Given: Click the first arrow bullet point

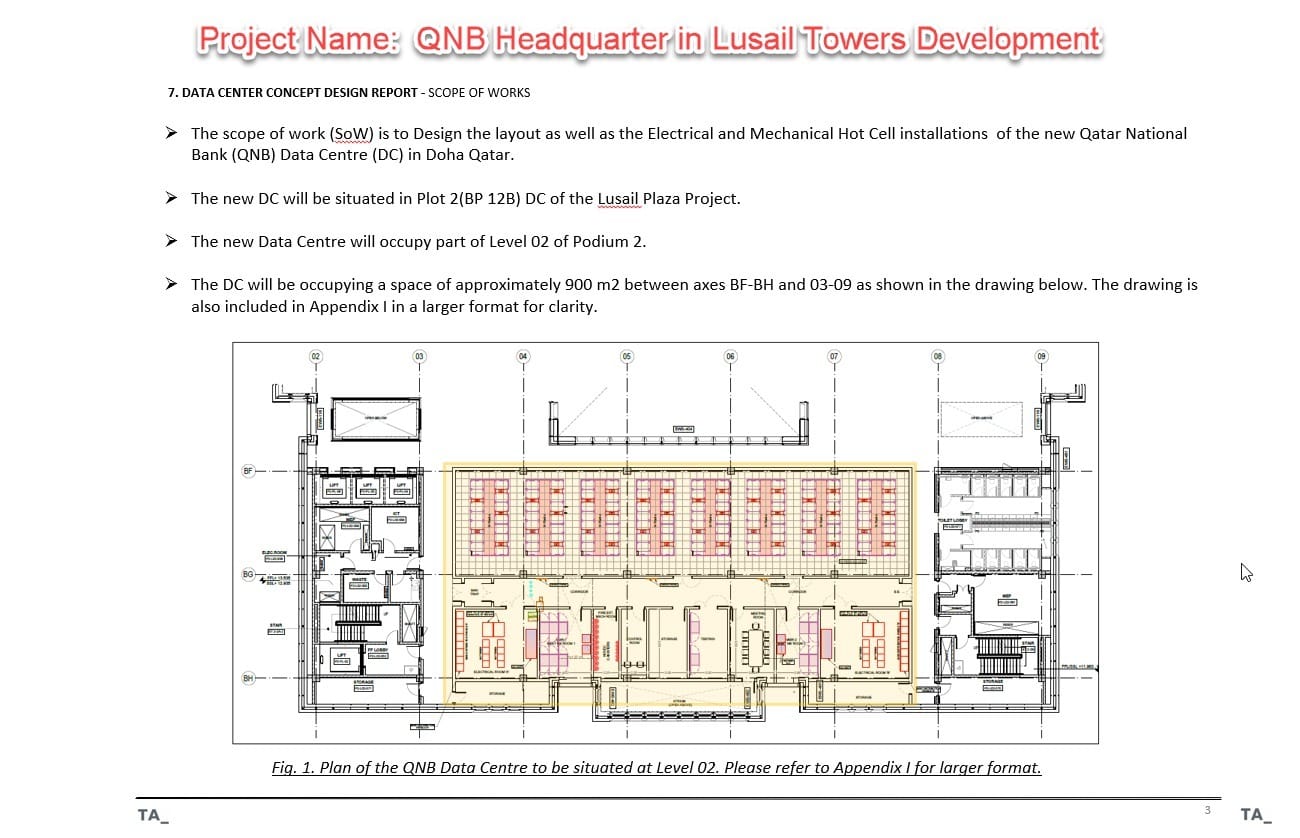Looking at the screenshot, I should coord(172,133).
